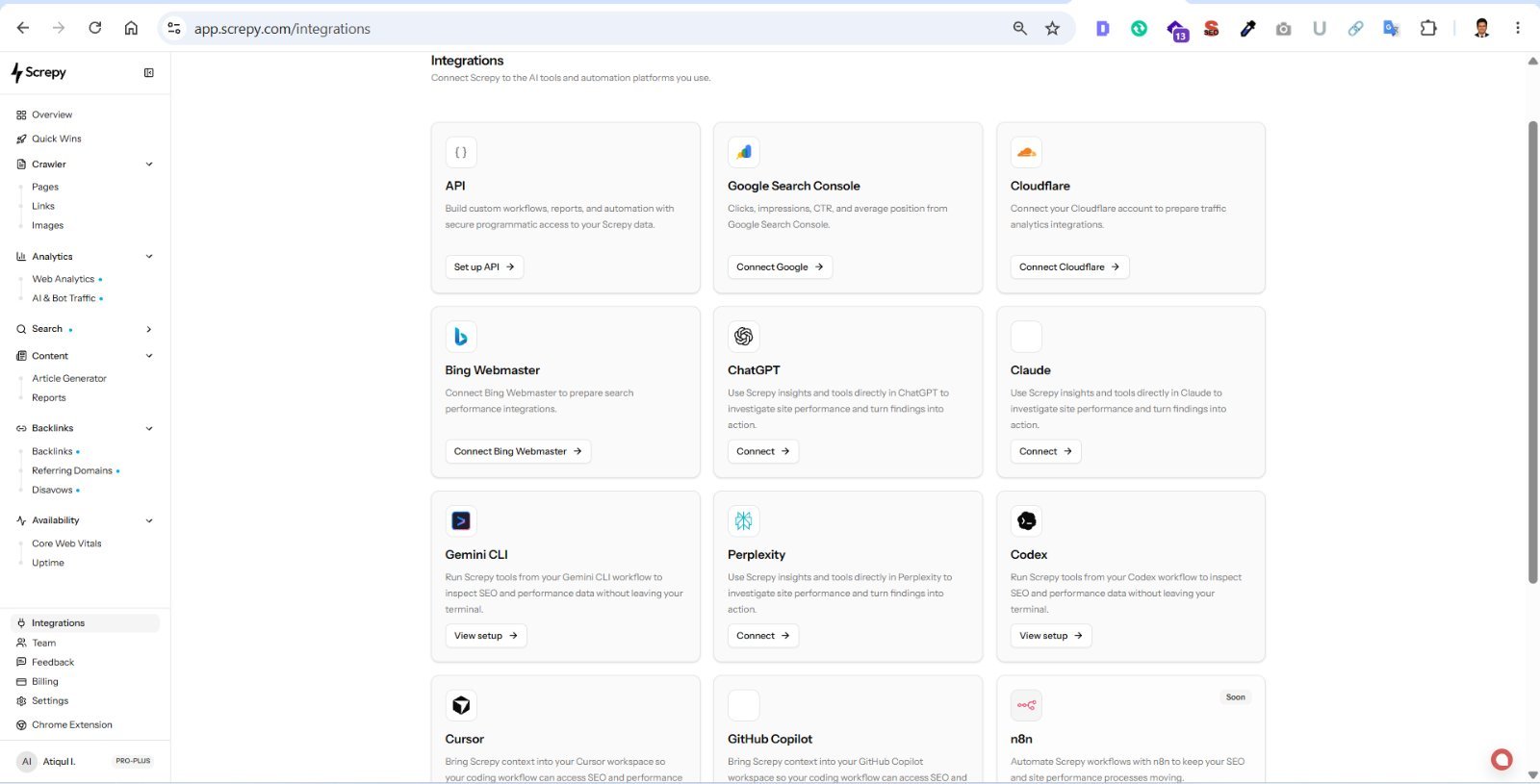
Task: Click the ChatGPT logo icon
Action: click(744, 337)
